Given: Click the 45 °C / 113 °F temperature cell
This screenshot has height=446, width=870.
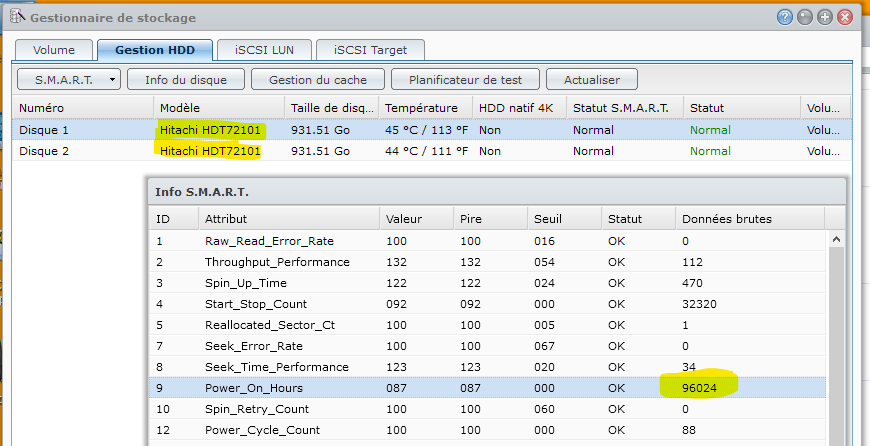Looking at the screenshot, I should (x=426, y=130).
